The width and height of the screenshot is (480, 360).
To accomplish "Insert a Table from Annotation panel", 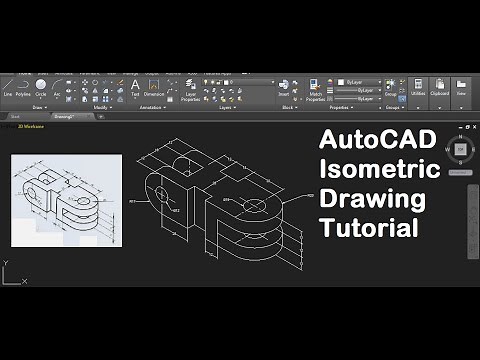I will (170, 99).
